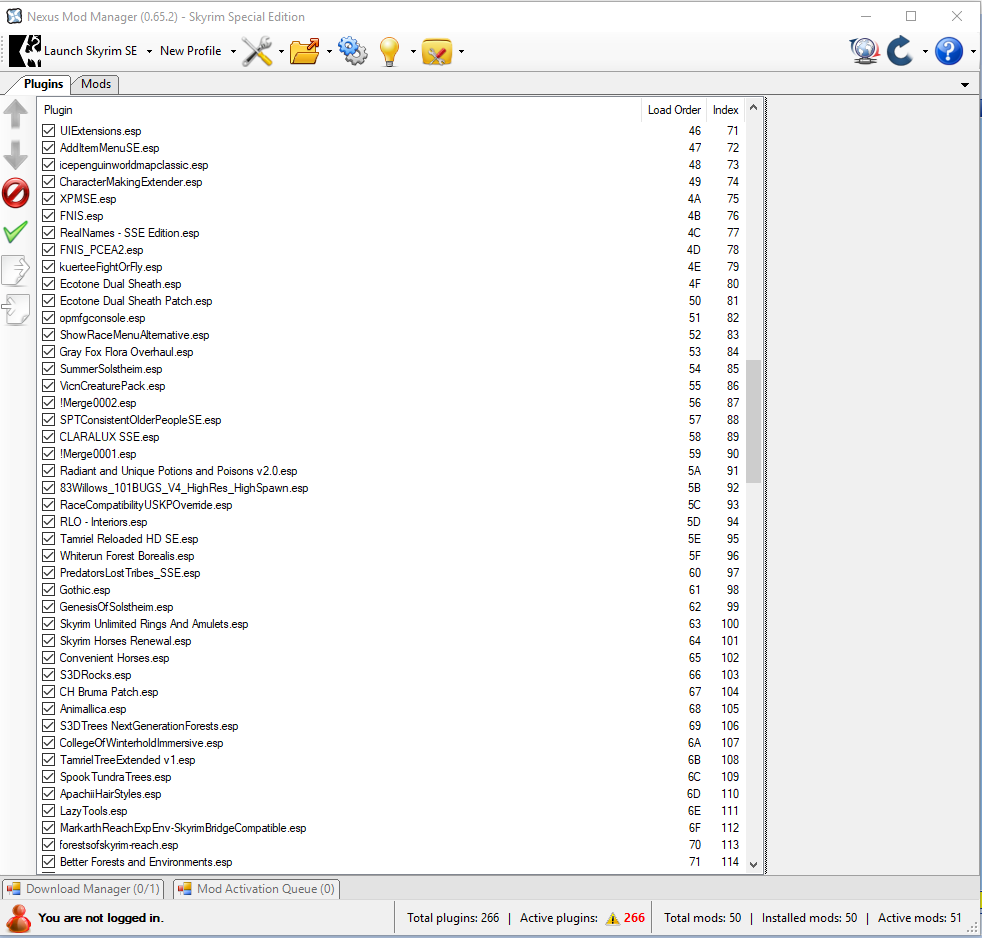Click the lightbulb tips icon
Screen dimensions: 982x938
pyautogui.click(x=389, y=51)
